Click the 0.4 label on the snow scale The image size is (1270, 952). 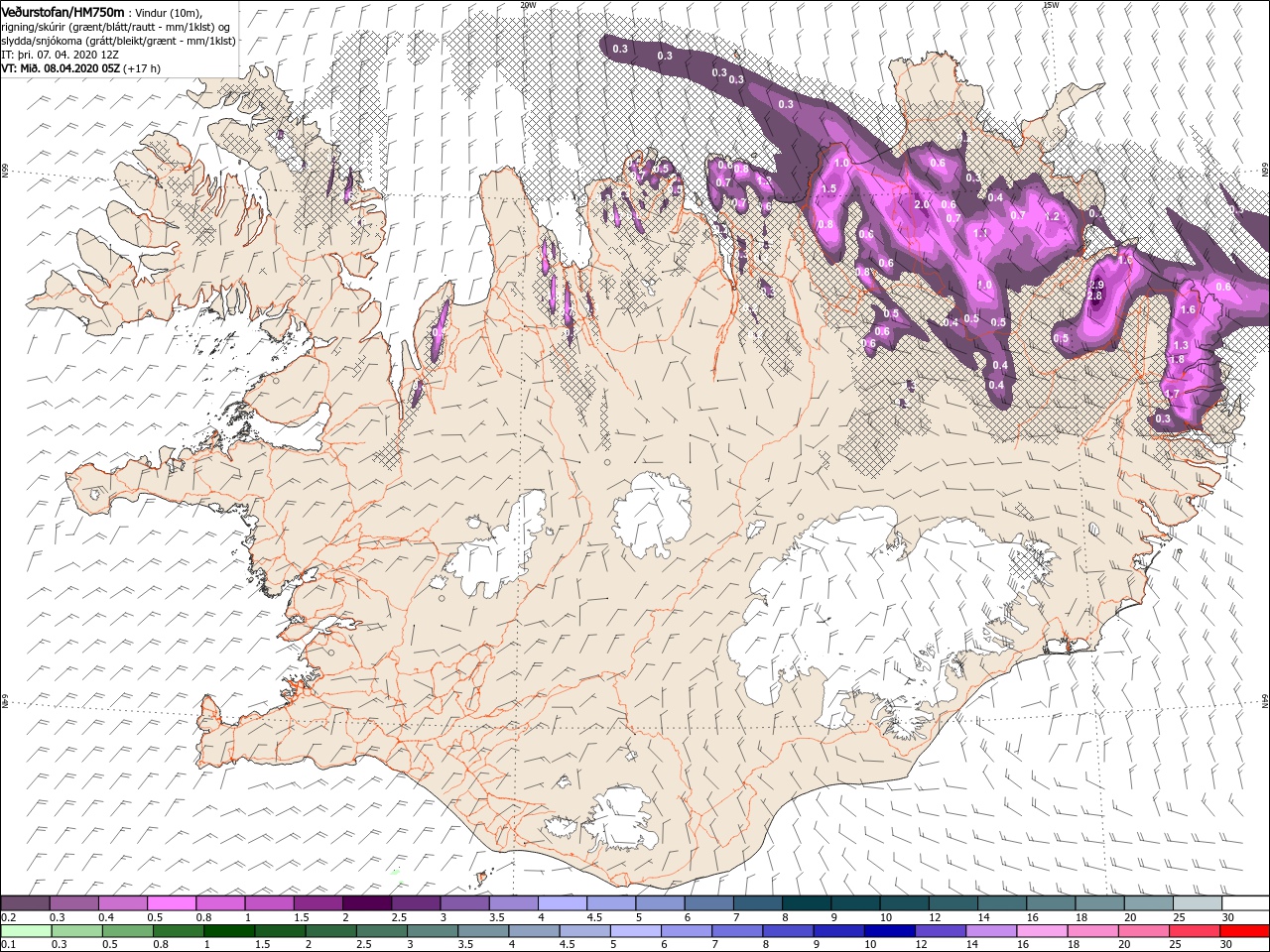point(106,917)
